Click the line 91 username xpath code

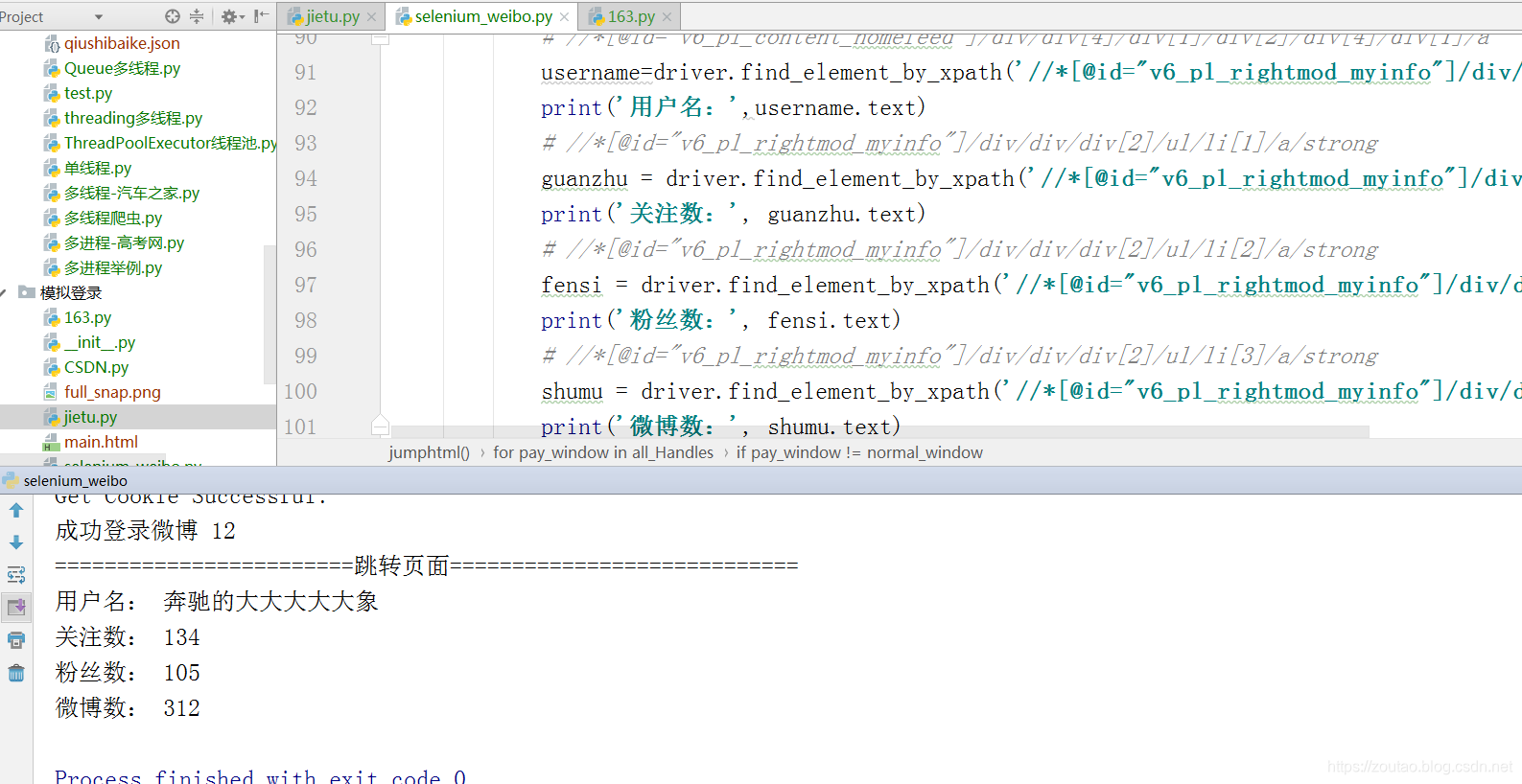pos(1031,72)
